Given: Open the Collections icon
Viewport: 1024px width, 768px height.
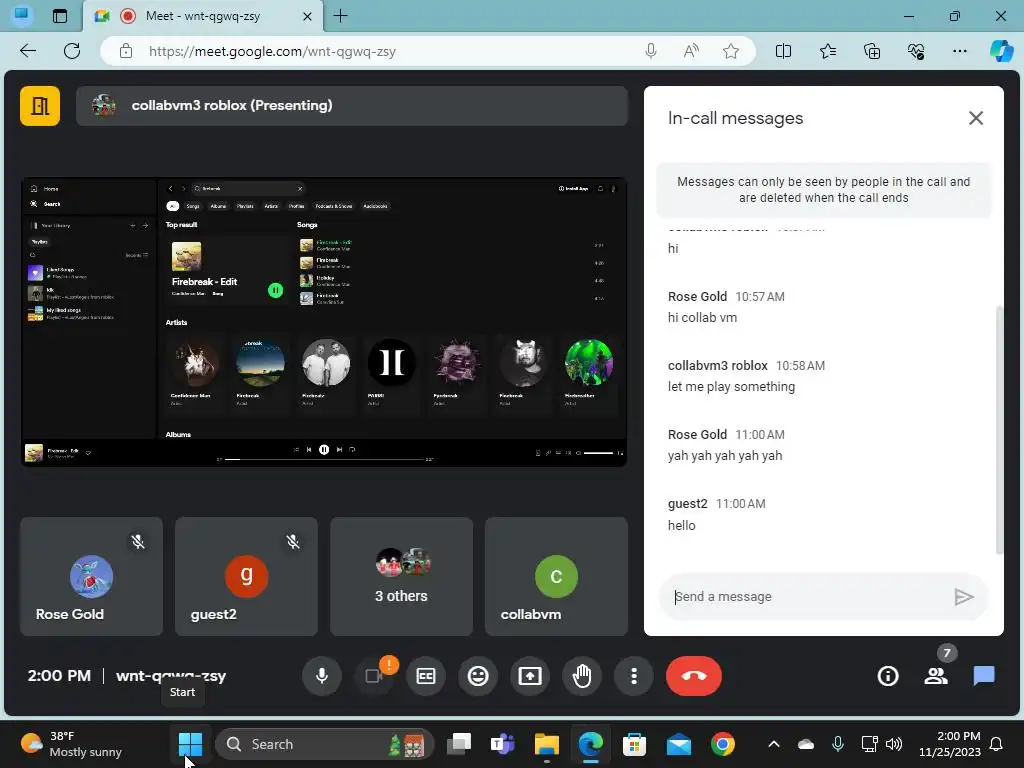Looking at the screenshot, I should [x=872, y=51].
